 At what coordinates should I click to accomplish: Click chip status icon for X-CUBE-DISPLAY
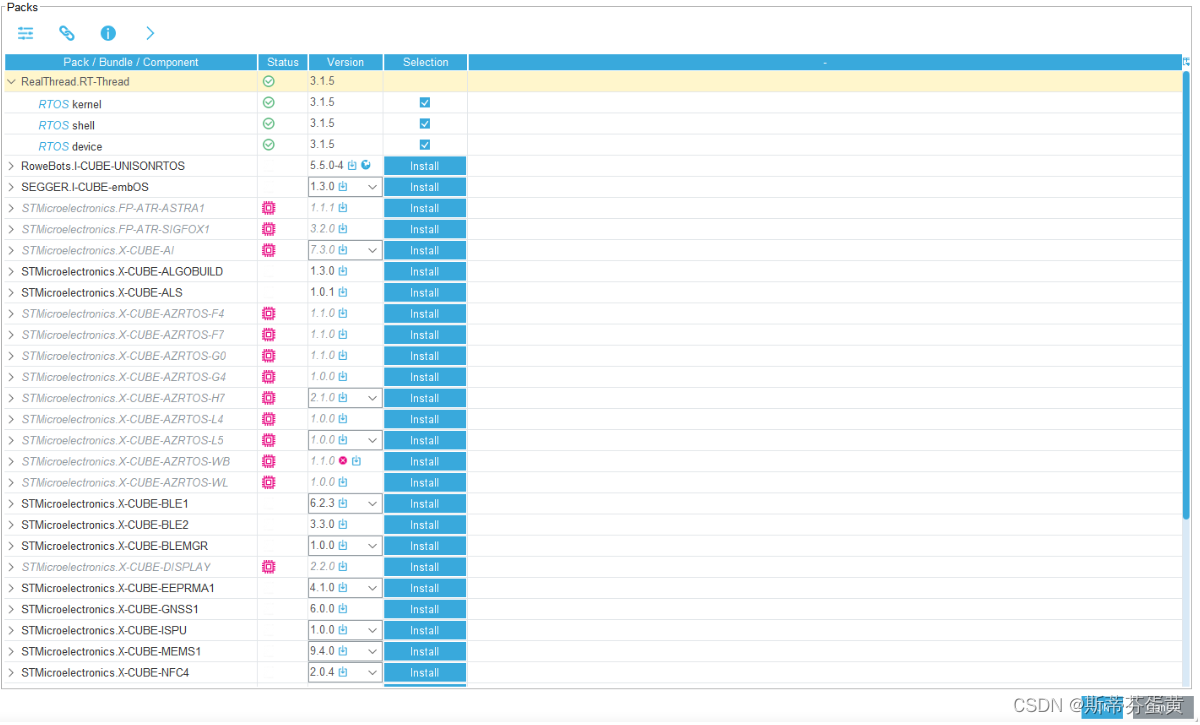click(x=268, y=567)
